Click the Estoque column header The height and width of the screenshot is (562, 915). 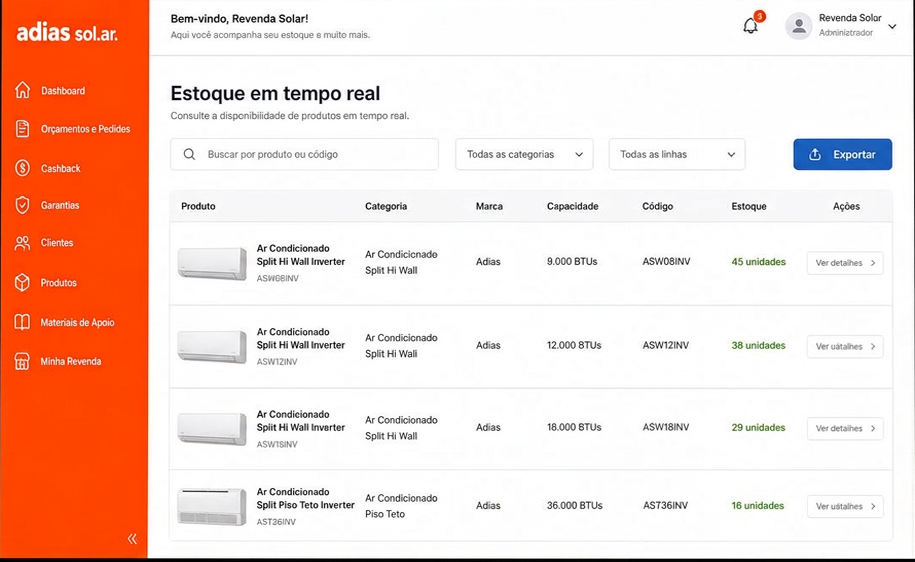(x=749, y=206)
